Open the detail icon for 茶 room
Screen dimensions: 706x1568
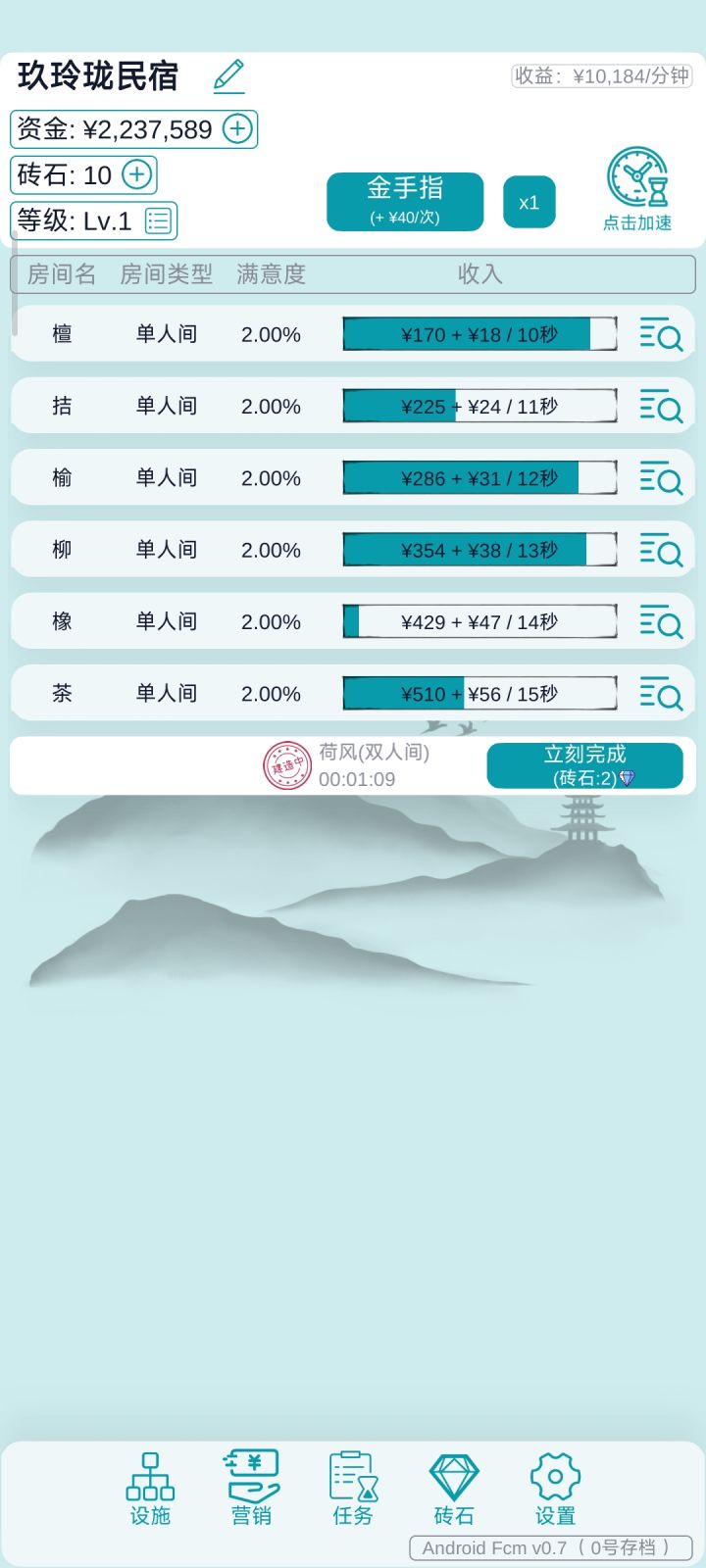pyautogui.click(x=660, y=694)
